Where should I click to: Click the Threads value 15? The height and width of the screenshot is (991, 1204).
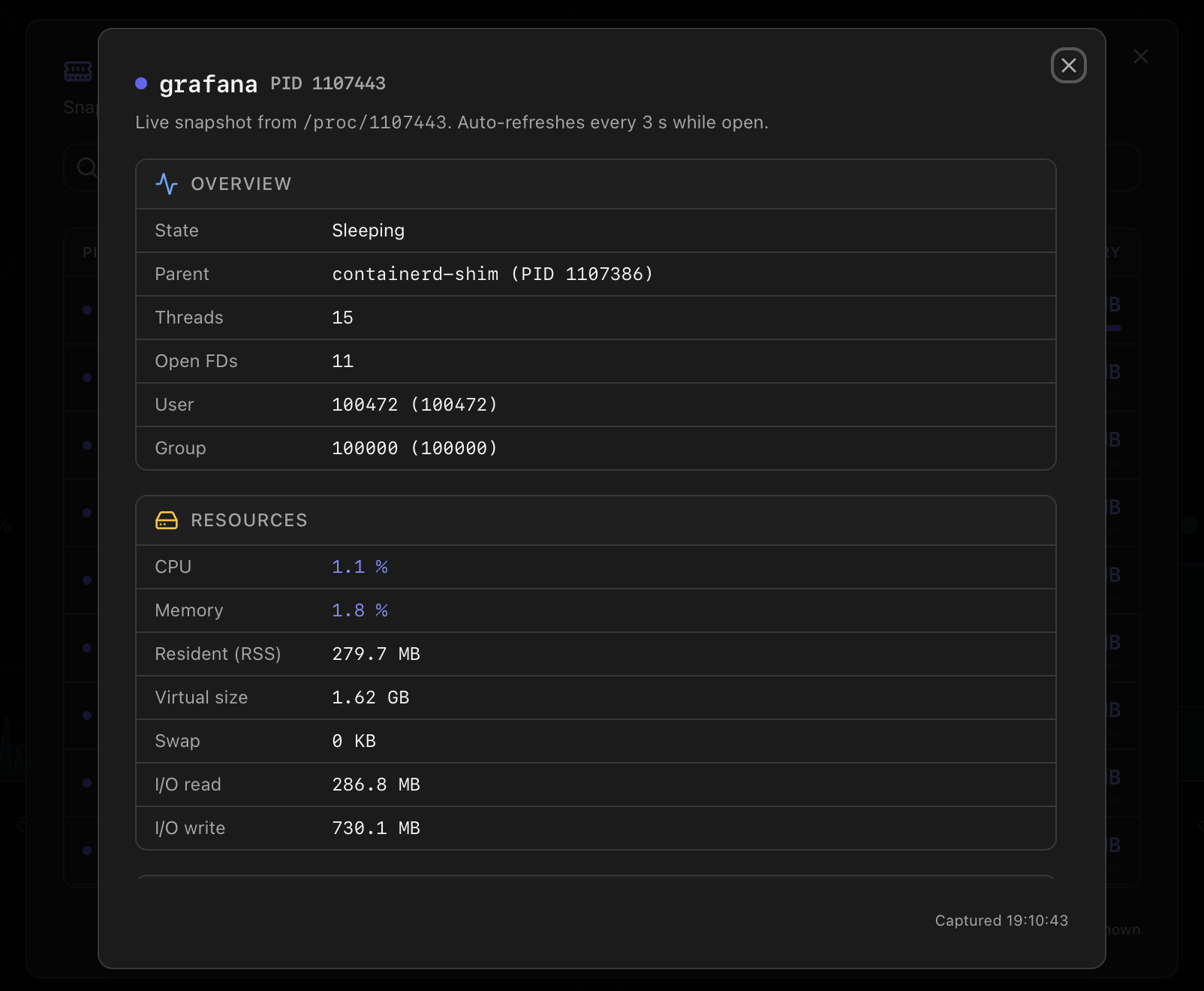pos(342,318)
